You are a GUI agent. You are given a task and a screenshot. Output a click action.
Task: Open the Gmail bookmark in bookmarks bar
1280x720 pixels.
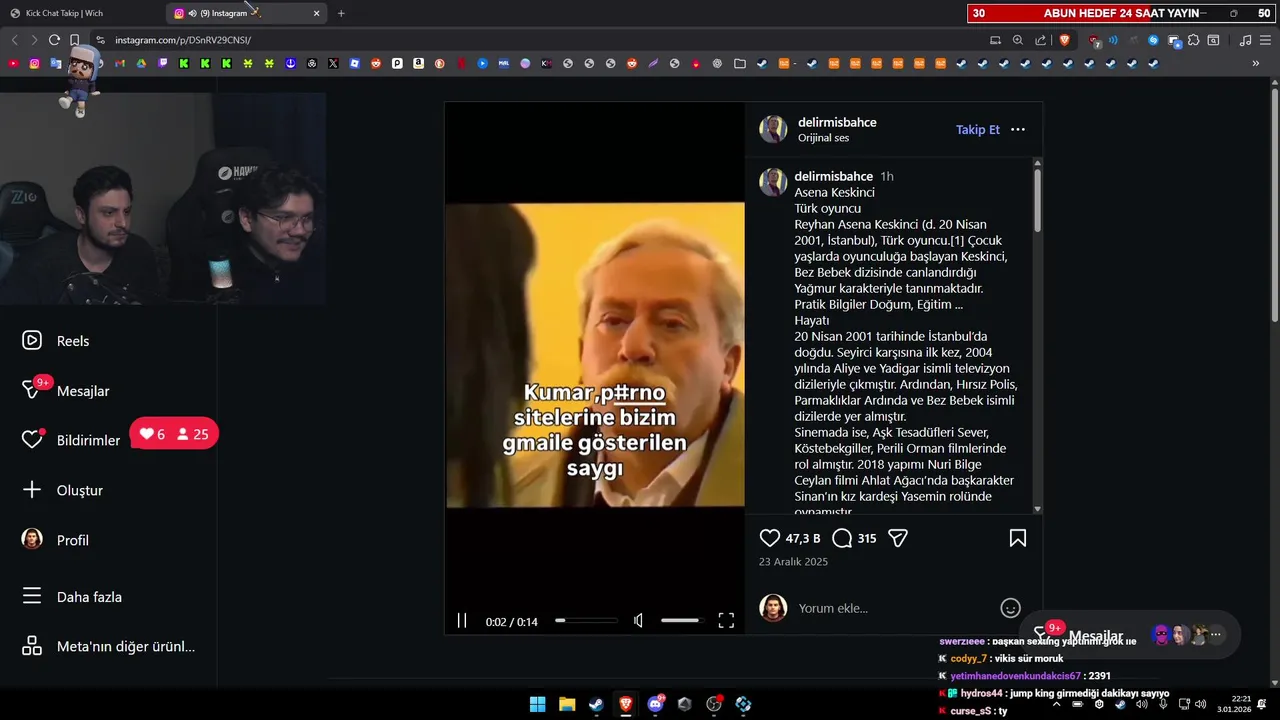[x=120, y=63]
